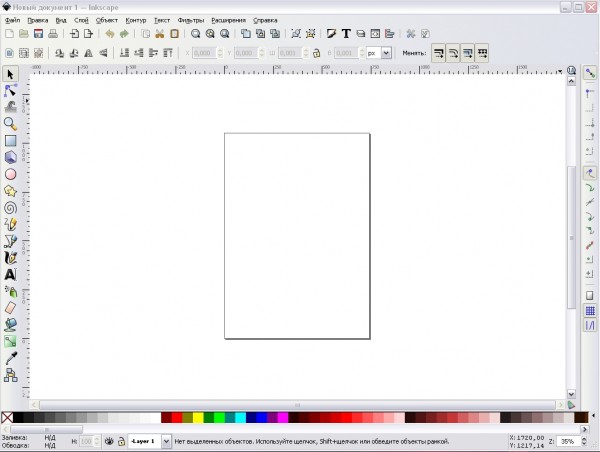Image resolution: width=600 pixels, height=452 pixels.
Task: Select the Pencil freehand tool
Action: click(x=10, y=224)
